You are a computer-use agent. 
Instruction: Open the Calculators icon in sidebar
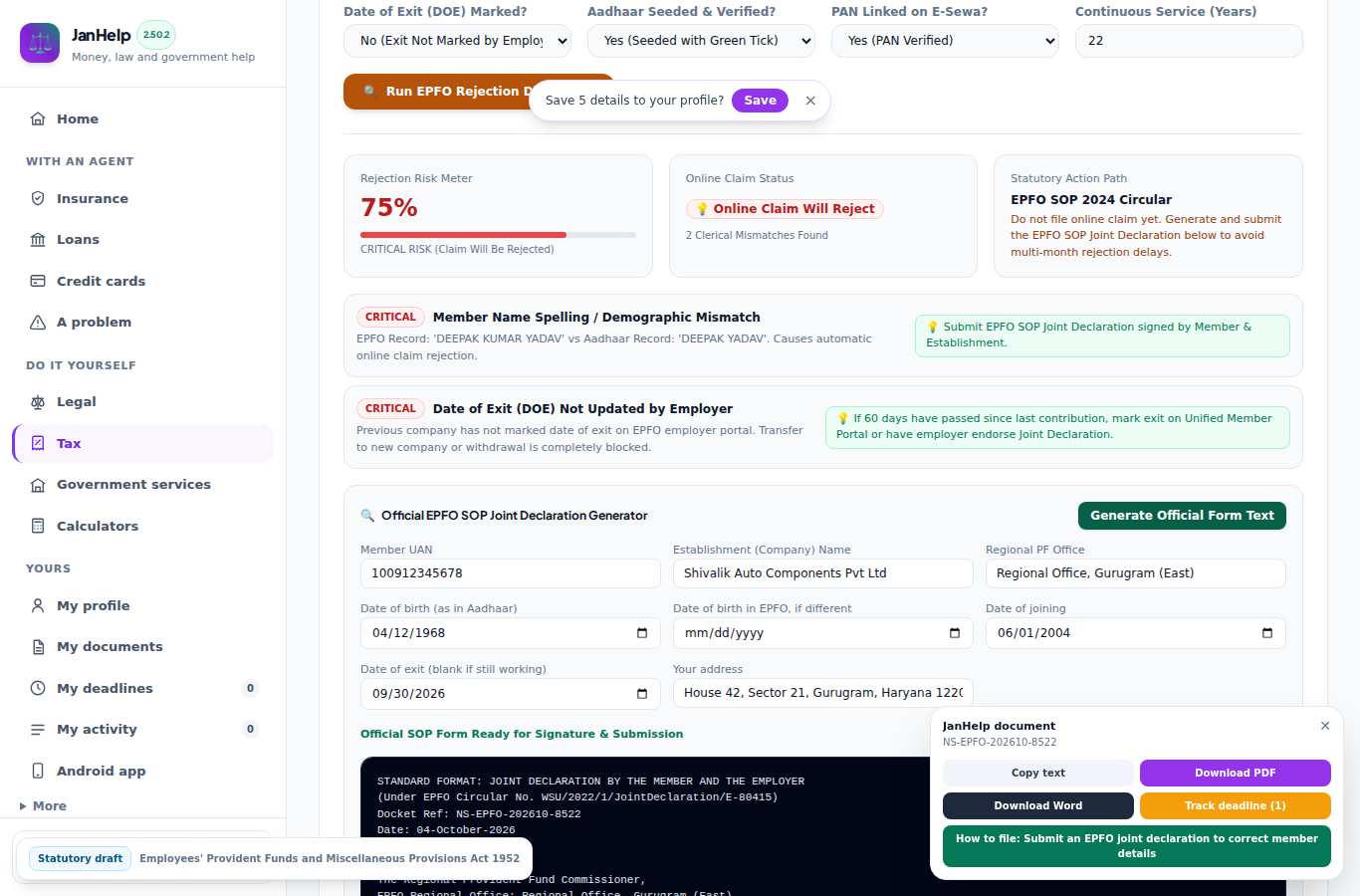pos(38,526)
